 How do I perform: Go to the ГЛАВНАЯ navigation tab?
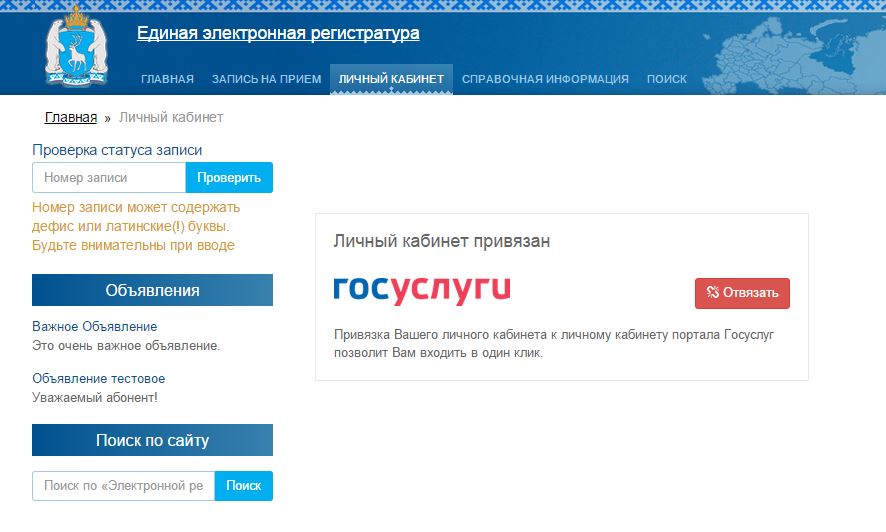coord(167,79)
